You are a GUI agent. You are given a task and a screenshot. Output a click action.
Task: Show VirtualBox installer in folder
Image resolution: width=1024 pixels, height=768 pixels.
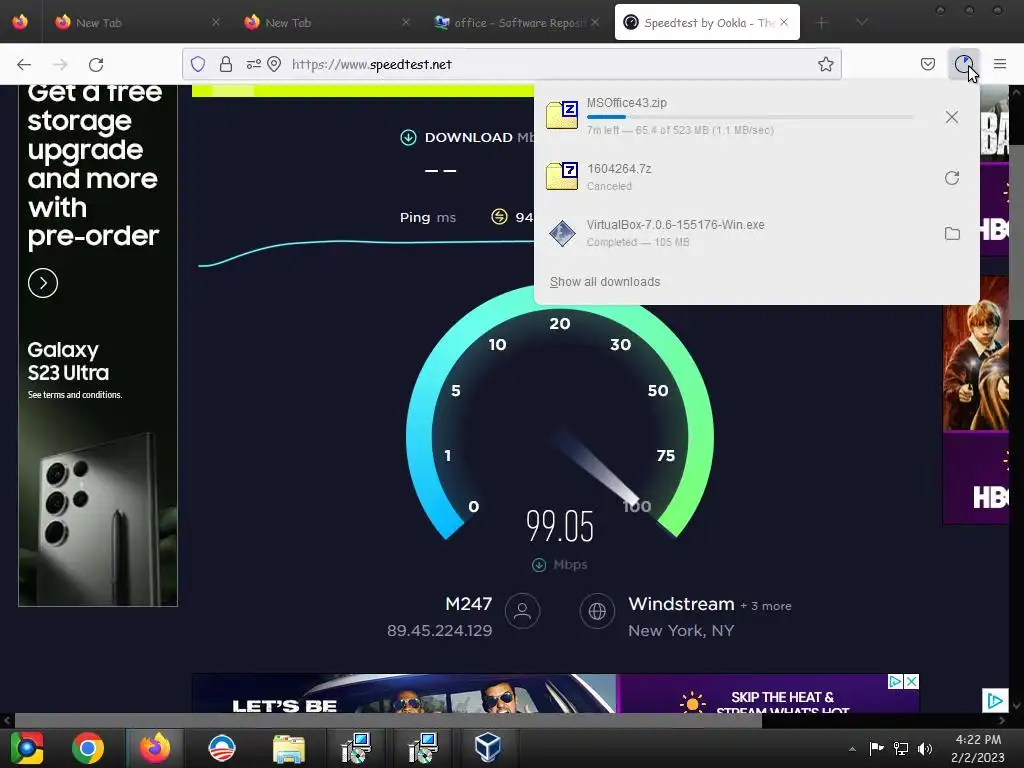pos(952,233)
